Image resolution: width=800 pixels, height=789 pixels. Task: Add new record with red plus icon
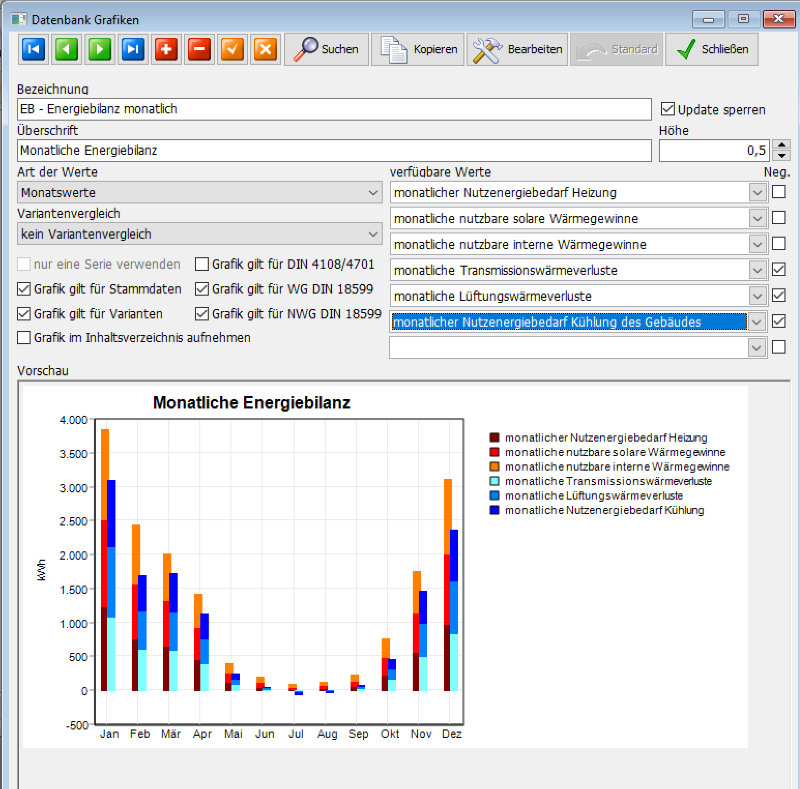point(166,49)
